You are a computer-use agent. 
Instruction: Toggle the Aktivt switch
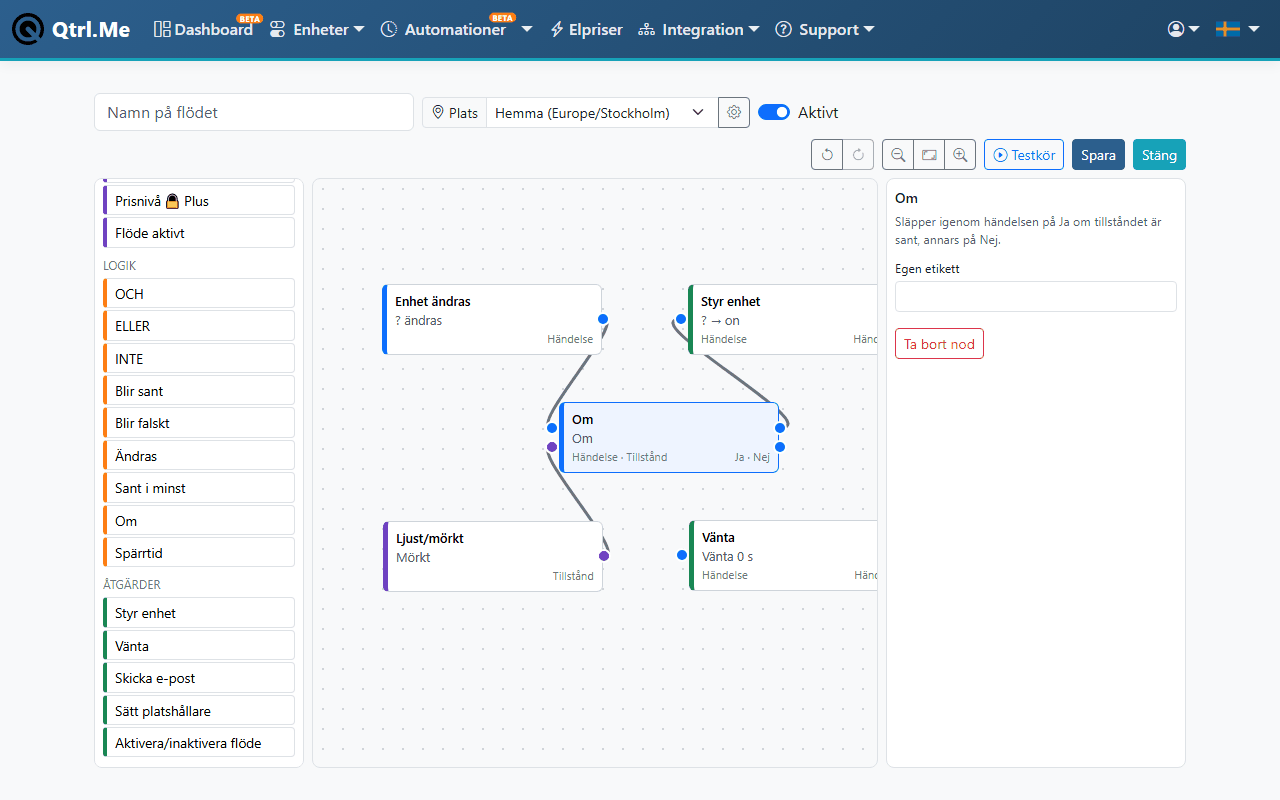click(x=774, y=112)
